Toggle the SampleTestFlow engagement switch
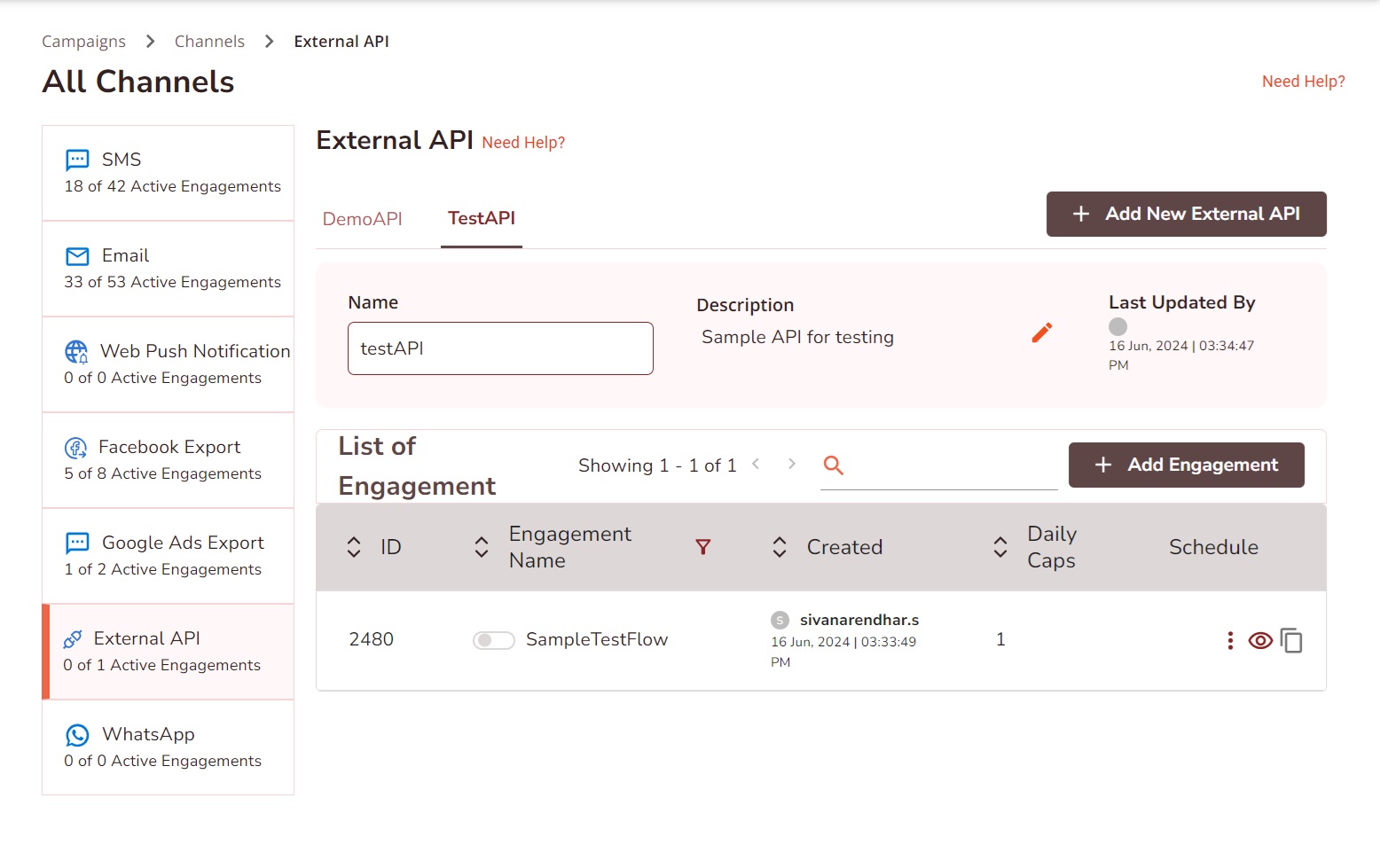This screenshot has height=868, width=1380. point(493,640)
